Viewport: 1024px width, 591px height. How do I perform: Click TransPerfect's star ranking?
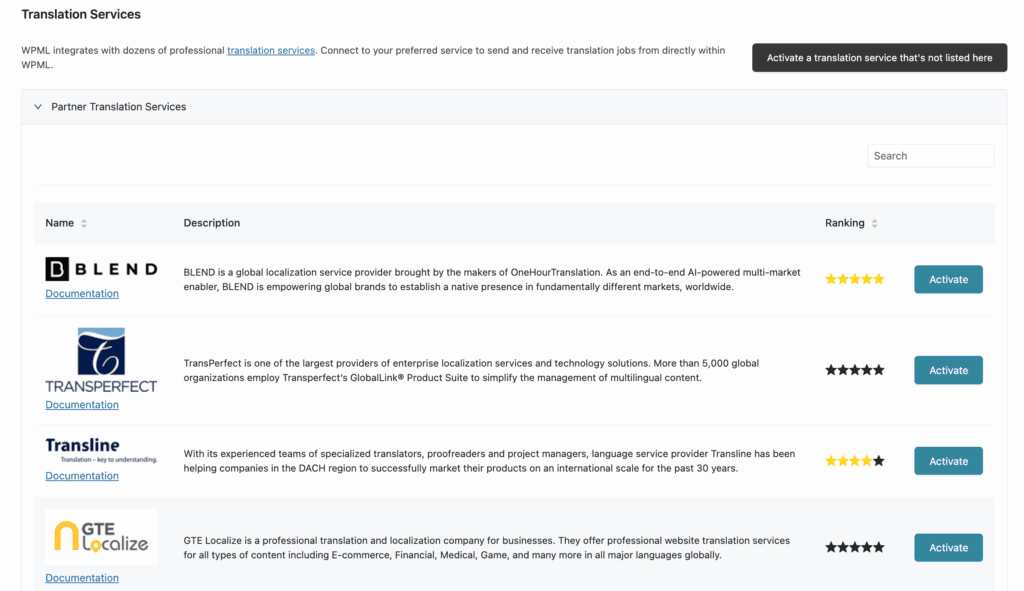click(854, 370)
